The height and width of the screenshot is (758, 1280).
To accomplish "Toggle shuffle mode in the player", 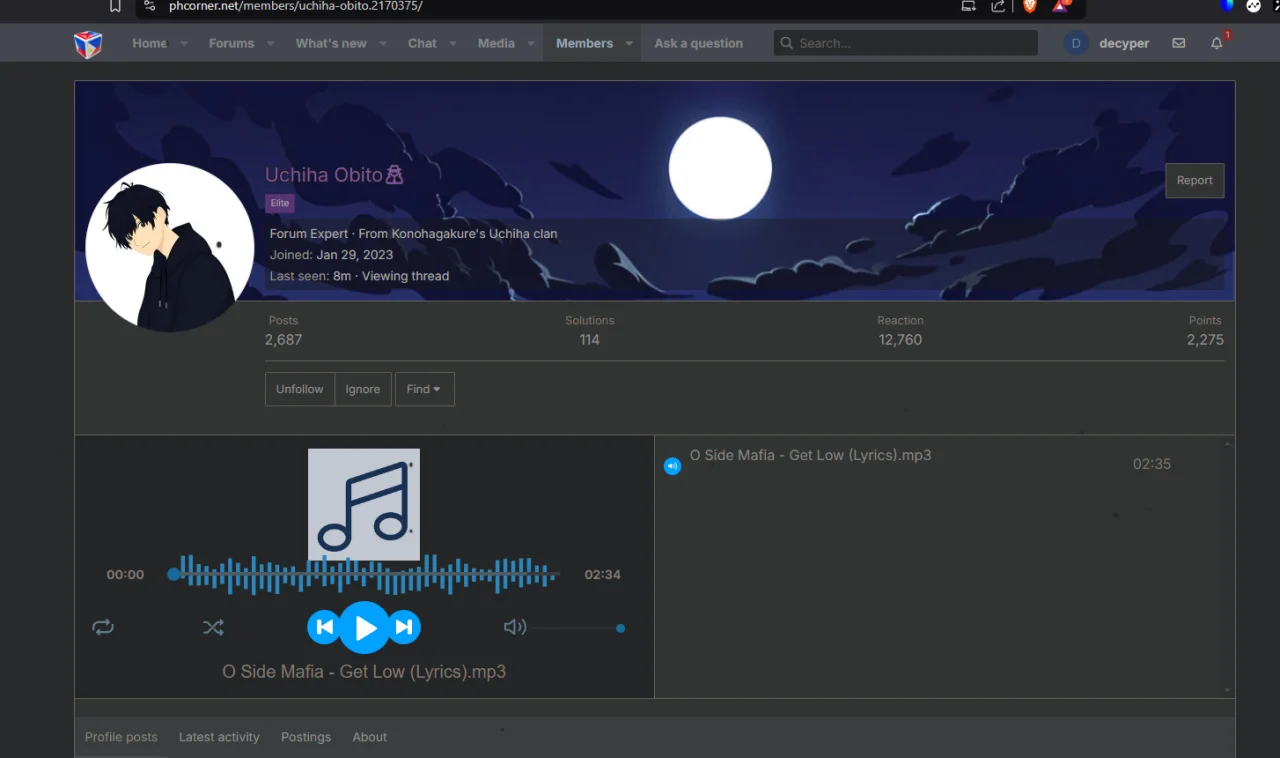I will click(x=213, y=628).
